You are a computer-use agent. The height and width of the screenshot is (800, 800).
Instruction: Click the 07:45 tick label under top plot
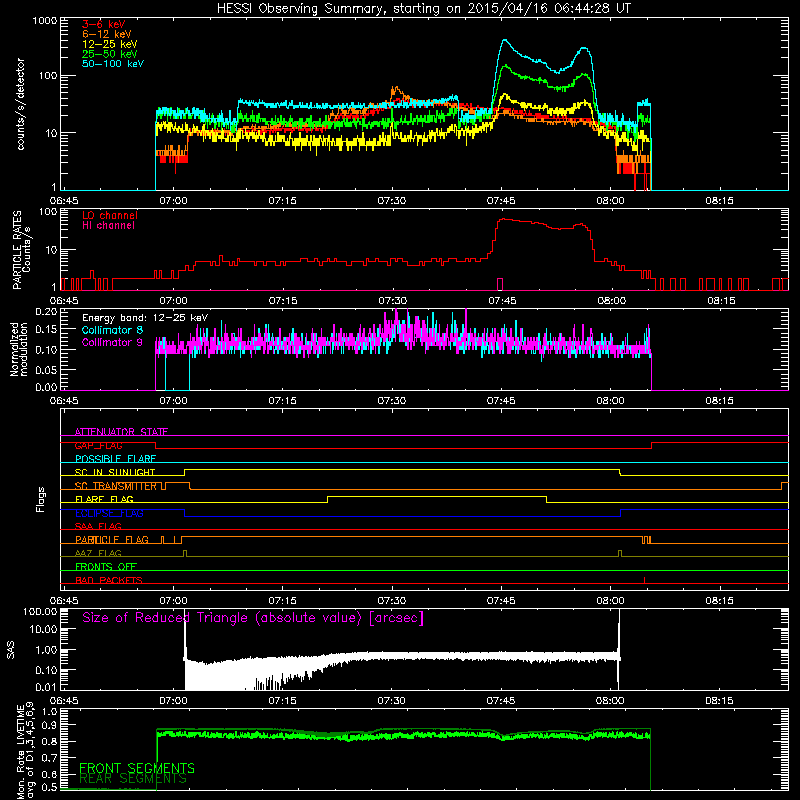[x=501, y=201]
